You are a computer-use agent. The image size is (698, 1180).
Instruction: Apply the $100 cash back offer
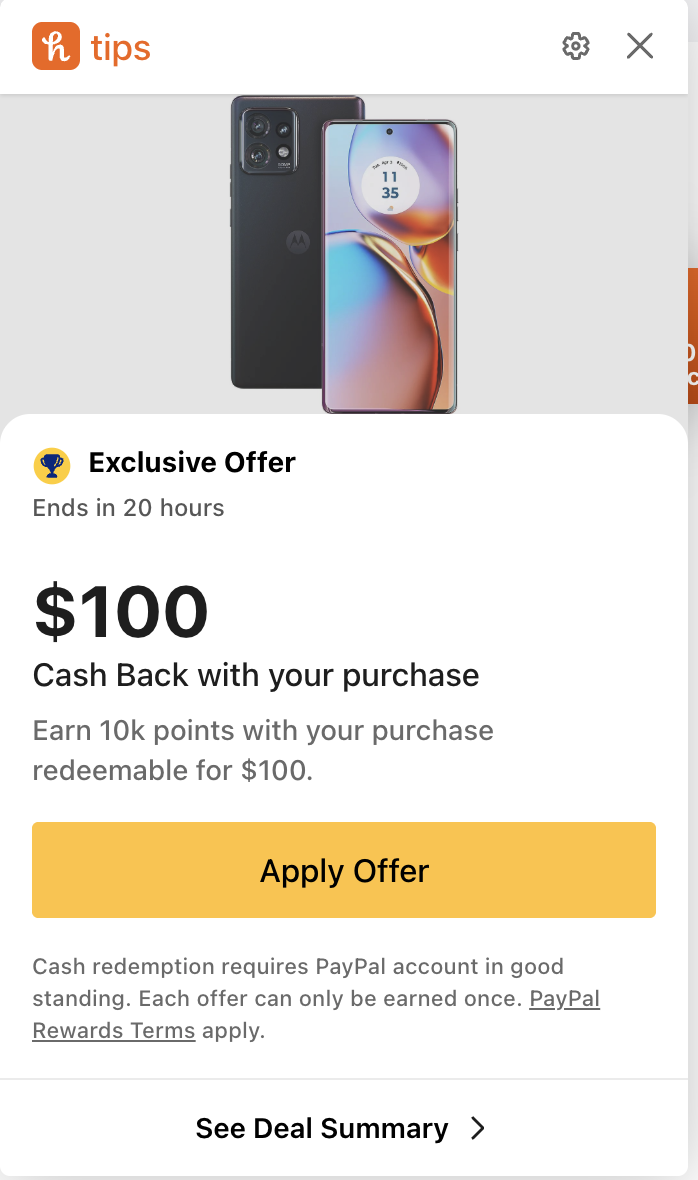(344, 870)
